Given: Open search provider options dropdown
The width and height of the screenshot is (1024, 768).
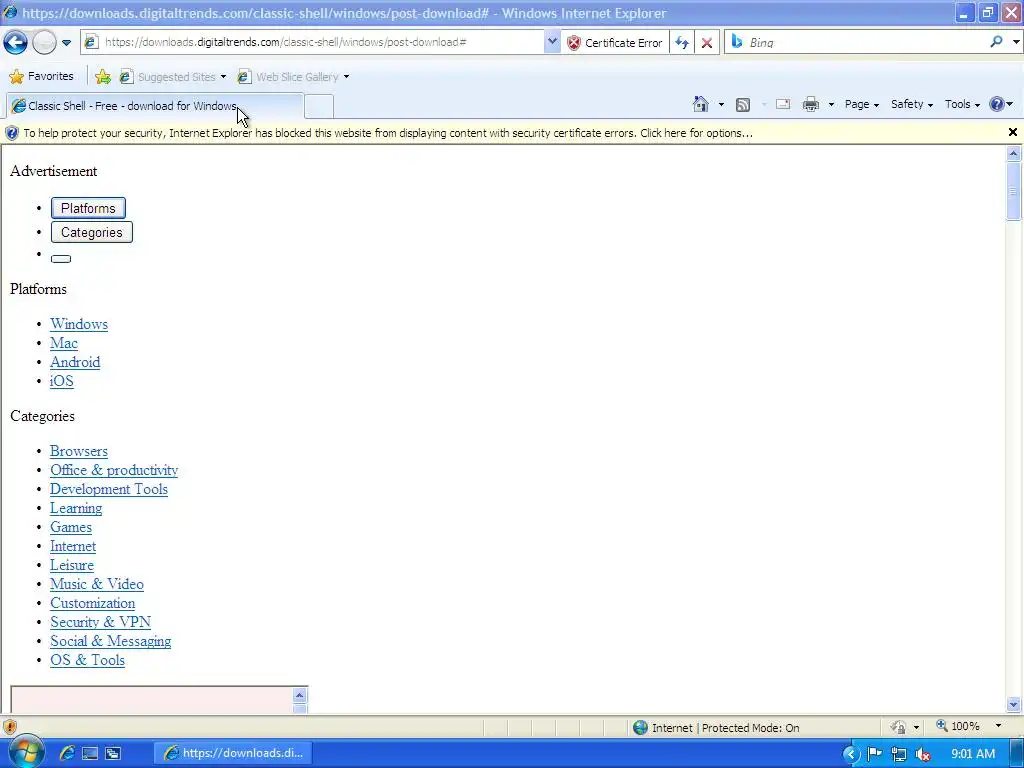Looking at the screenshot, I should coord(1016,42).
